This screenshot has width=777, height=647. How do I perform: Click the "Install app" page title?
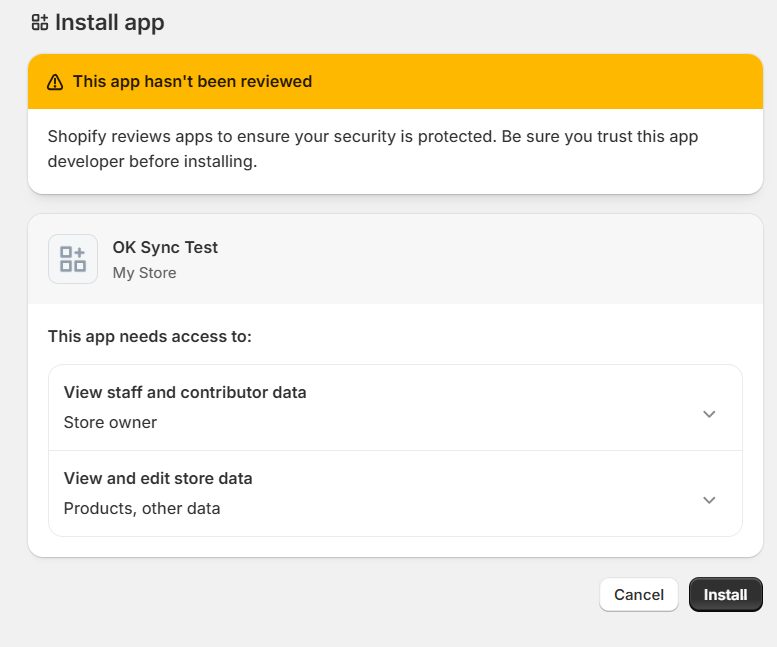click(110, 23)
